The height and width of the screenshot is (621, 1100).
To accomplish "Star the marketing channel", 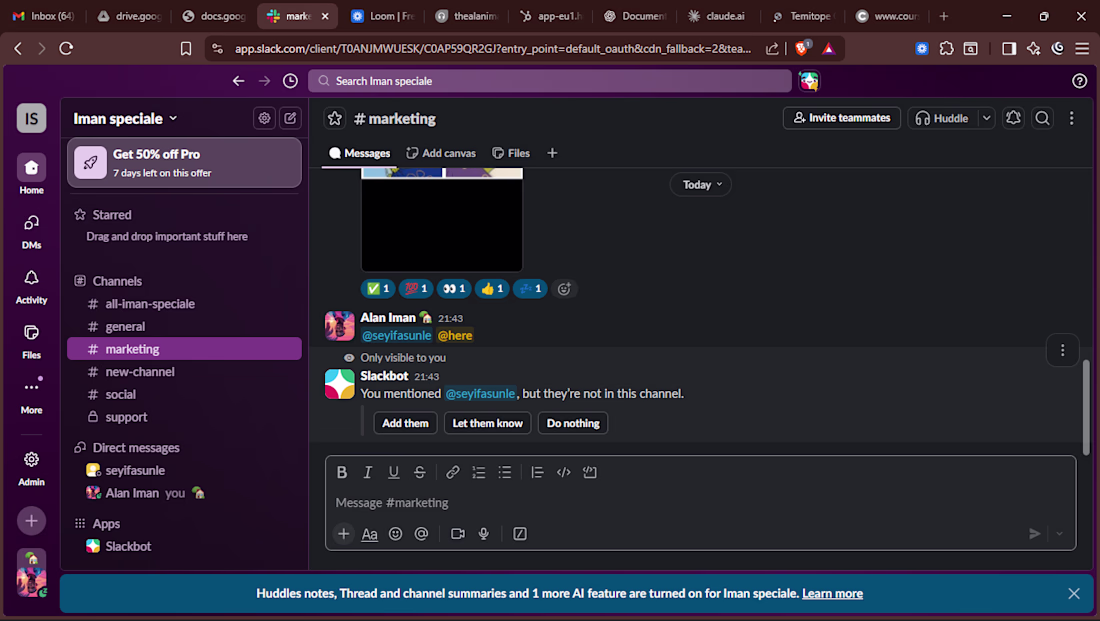I will [335, 119].
